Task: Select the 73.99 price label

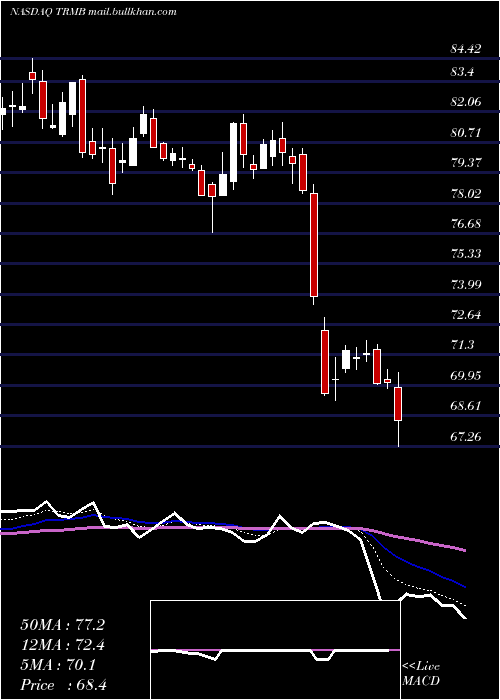Action: (x=466, y=284)
